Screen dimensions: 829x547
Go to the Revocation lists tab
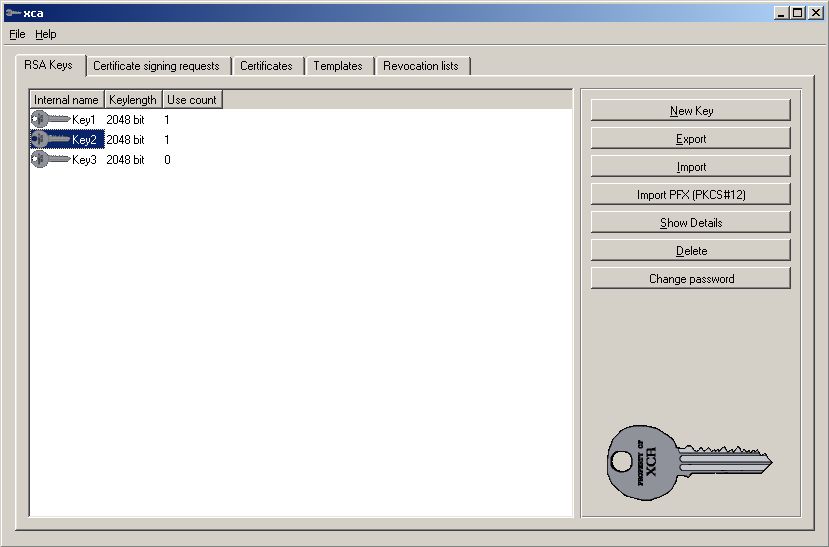point(421,66)
